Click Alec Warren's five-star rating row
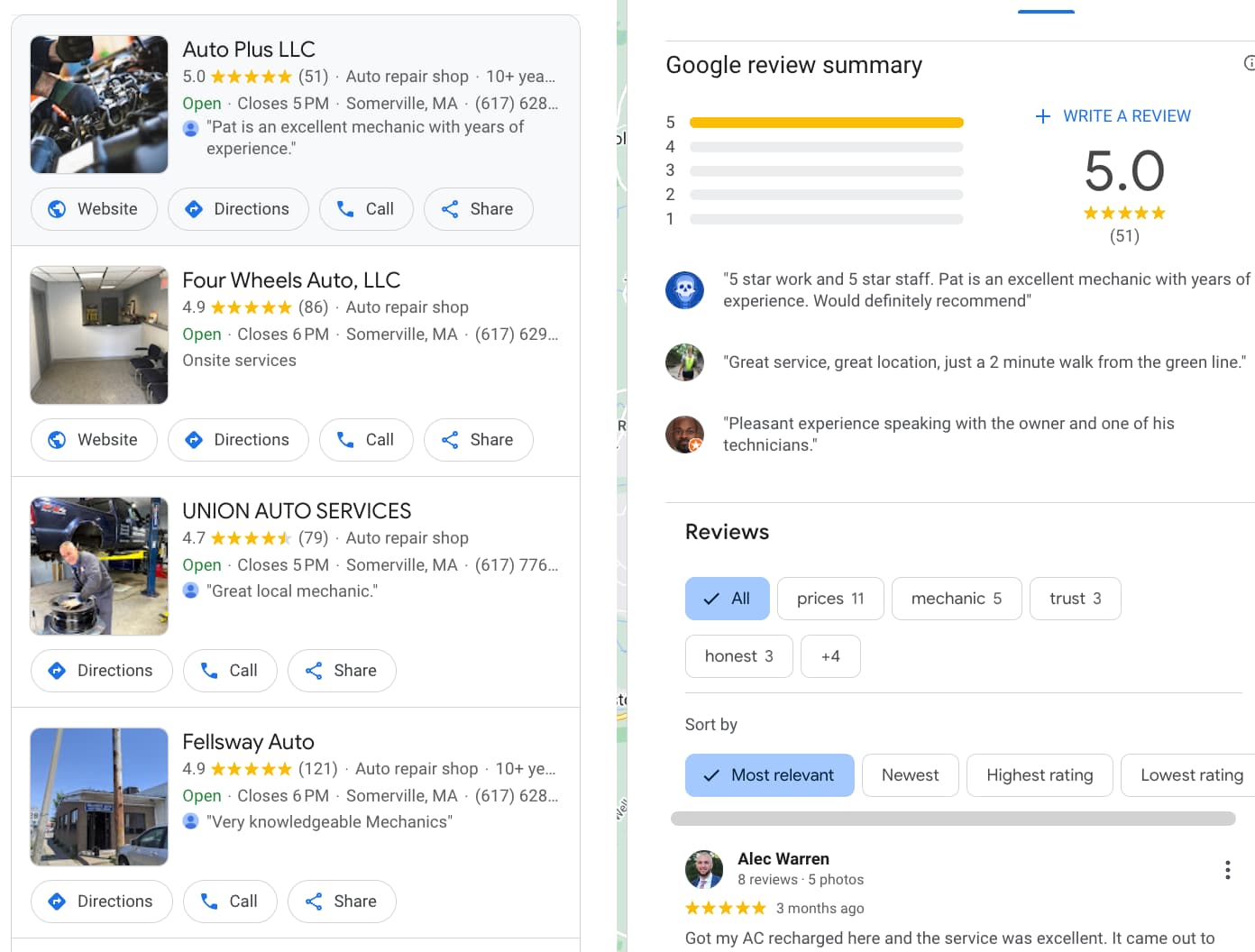1255x952 pixels. click(x=726, y=908)
